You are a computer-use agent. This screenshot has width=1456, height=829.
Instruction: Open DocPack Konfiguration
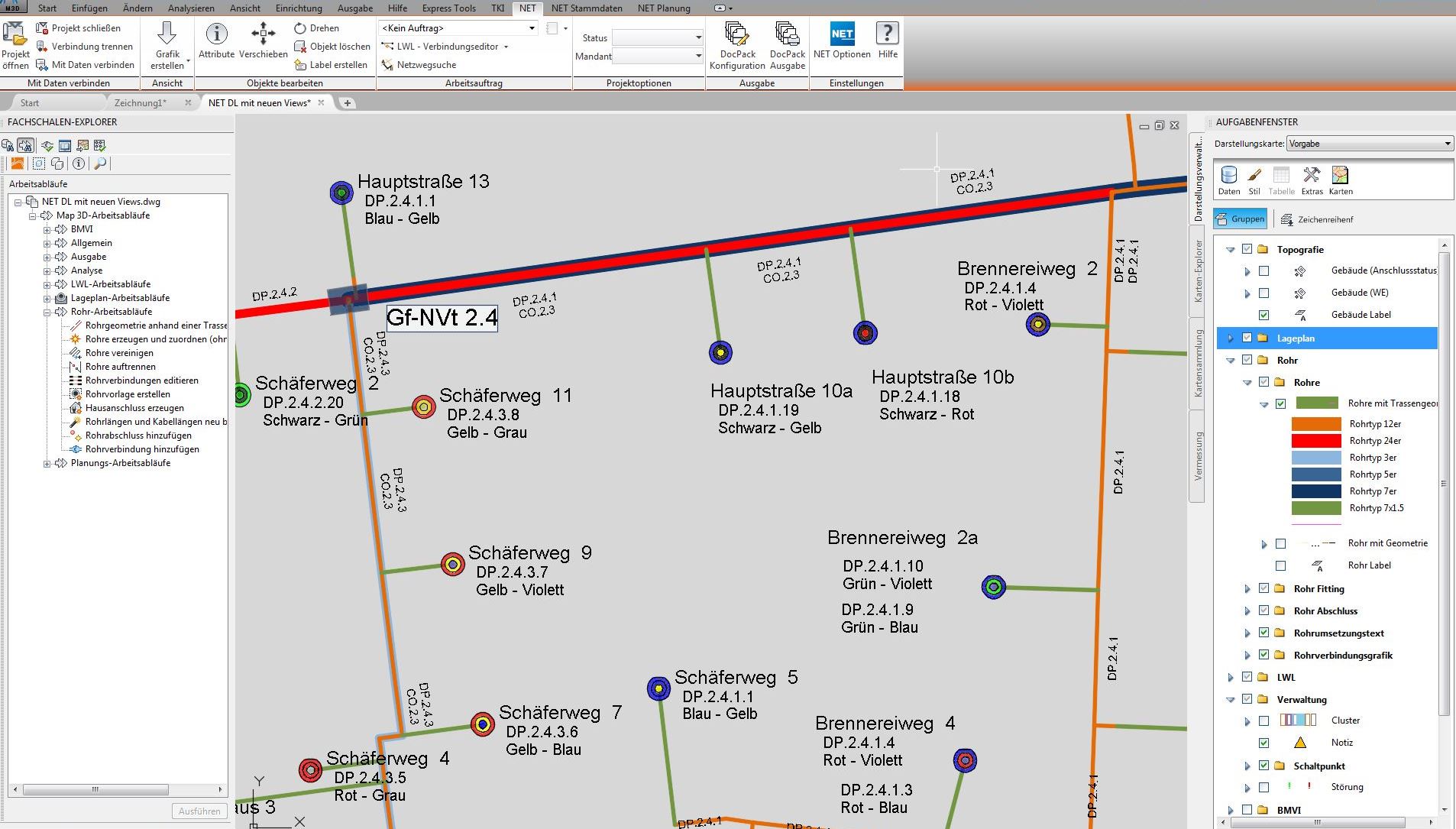point(737,34)
